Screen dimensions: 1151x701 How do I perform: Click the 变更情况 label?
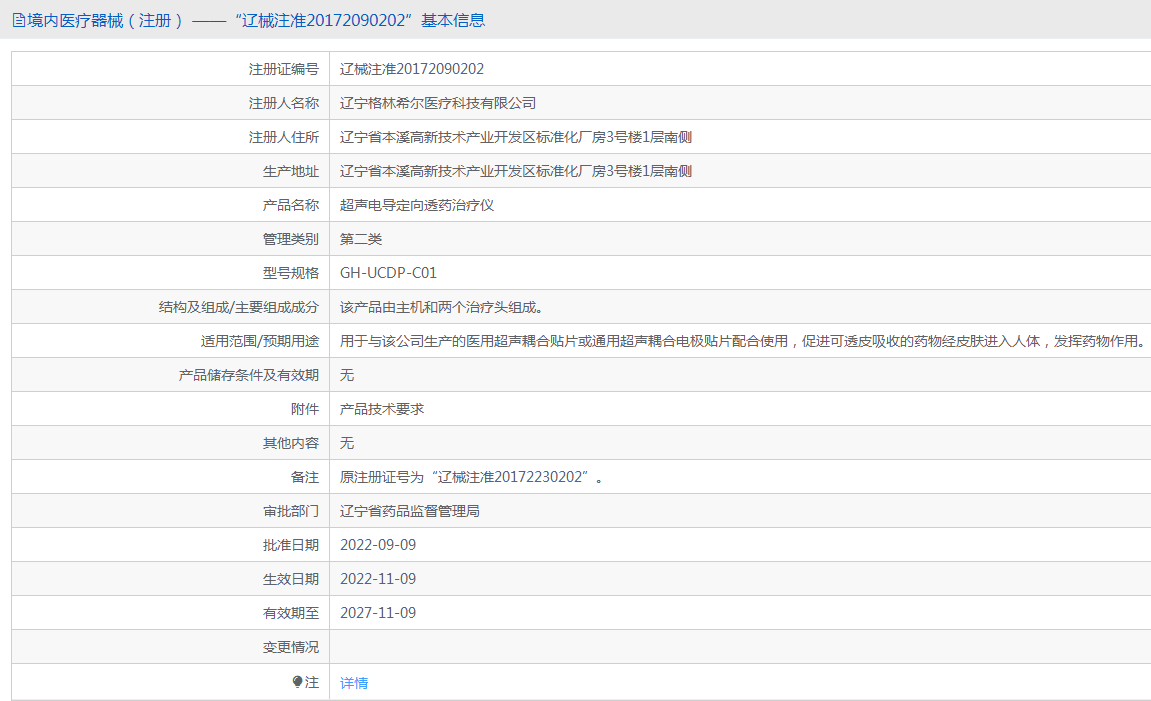[x=291, y=647]
